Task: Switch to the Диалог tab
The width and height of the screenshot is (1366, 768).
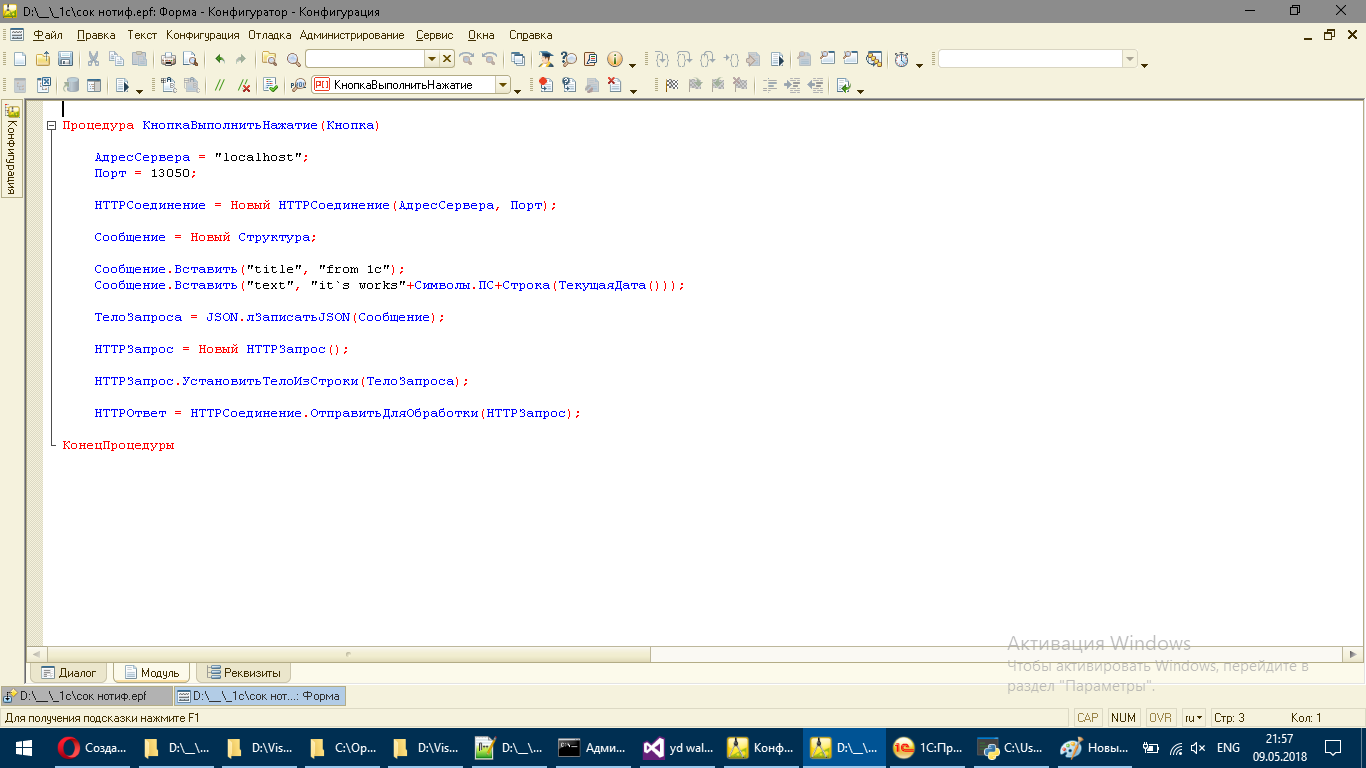Action: [x=69, y=673]
